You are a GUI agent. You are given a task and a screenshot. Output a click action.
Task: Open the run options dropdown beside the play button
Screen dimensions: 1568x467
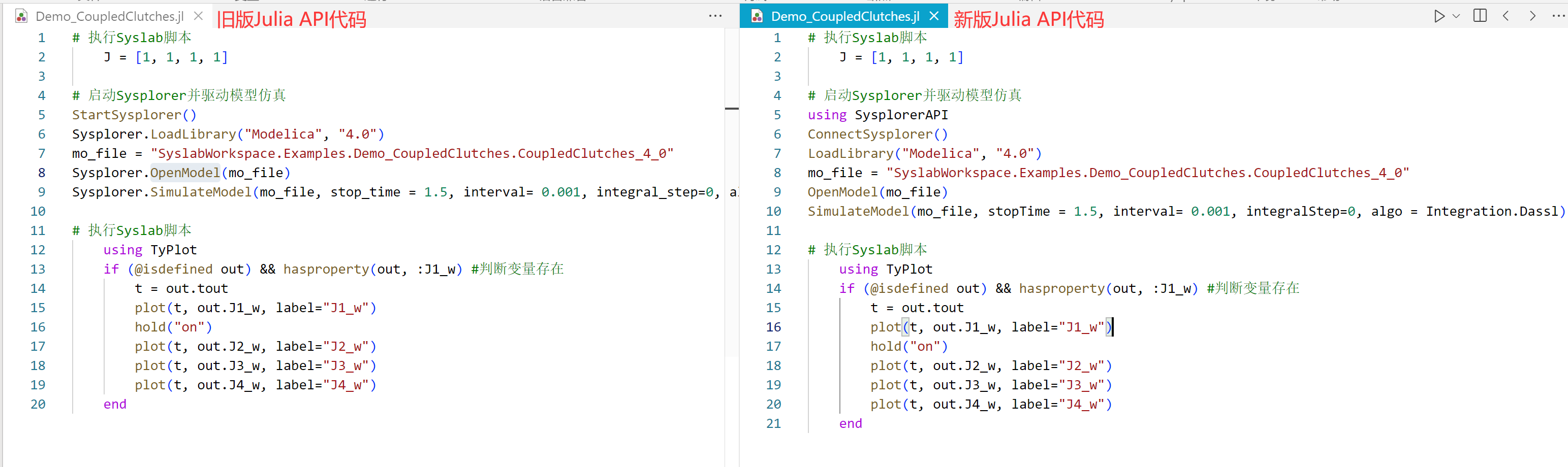[1456, 16]
